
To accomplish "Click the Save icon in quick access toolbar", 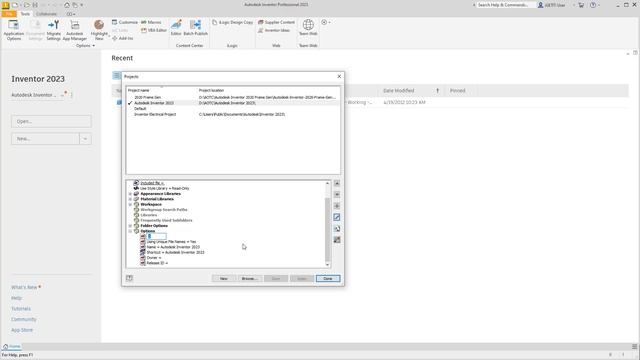I will tap(35, 5).
